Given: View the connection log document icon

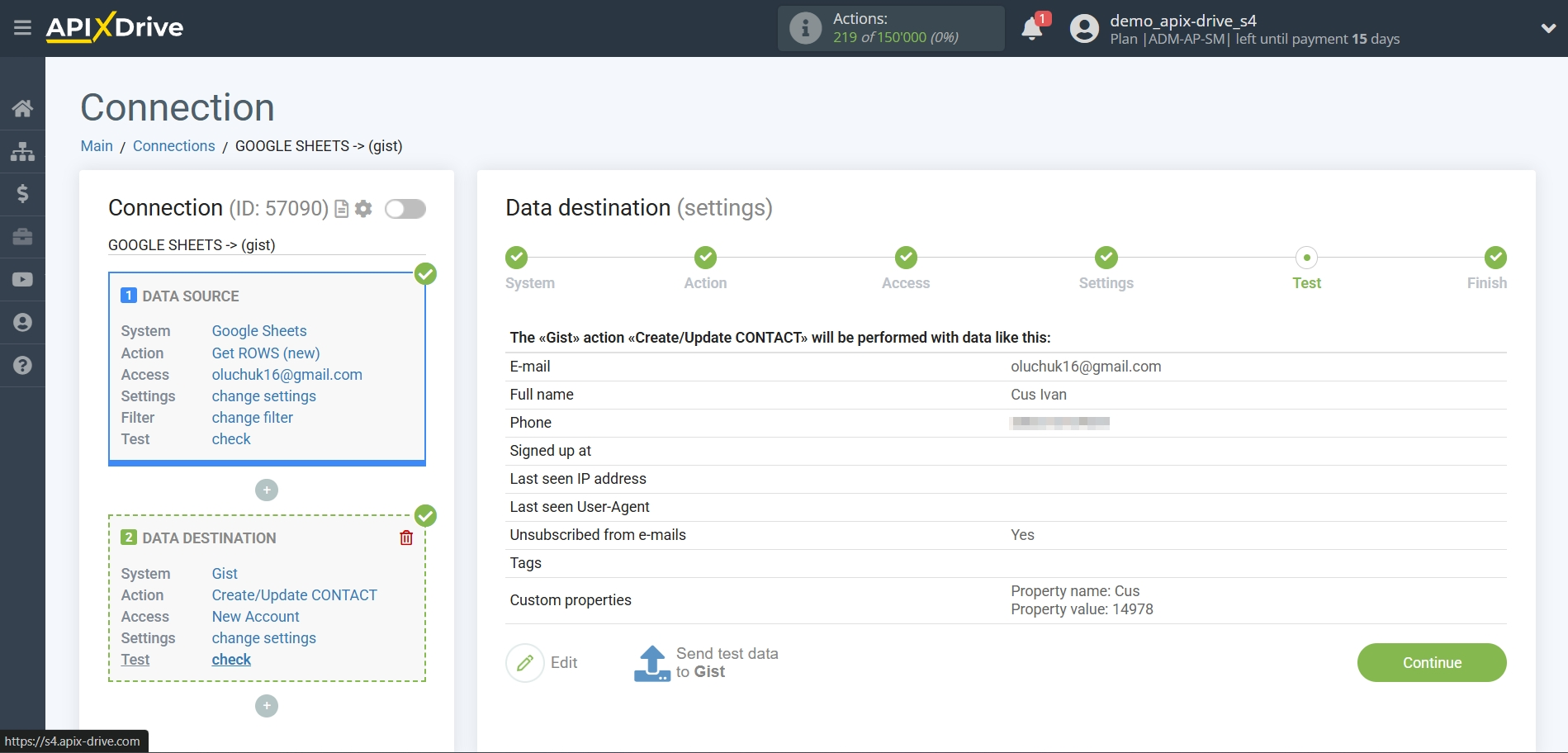Looking at the screenshot, I should 341,209.
